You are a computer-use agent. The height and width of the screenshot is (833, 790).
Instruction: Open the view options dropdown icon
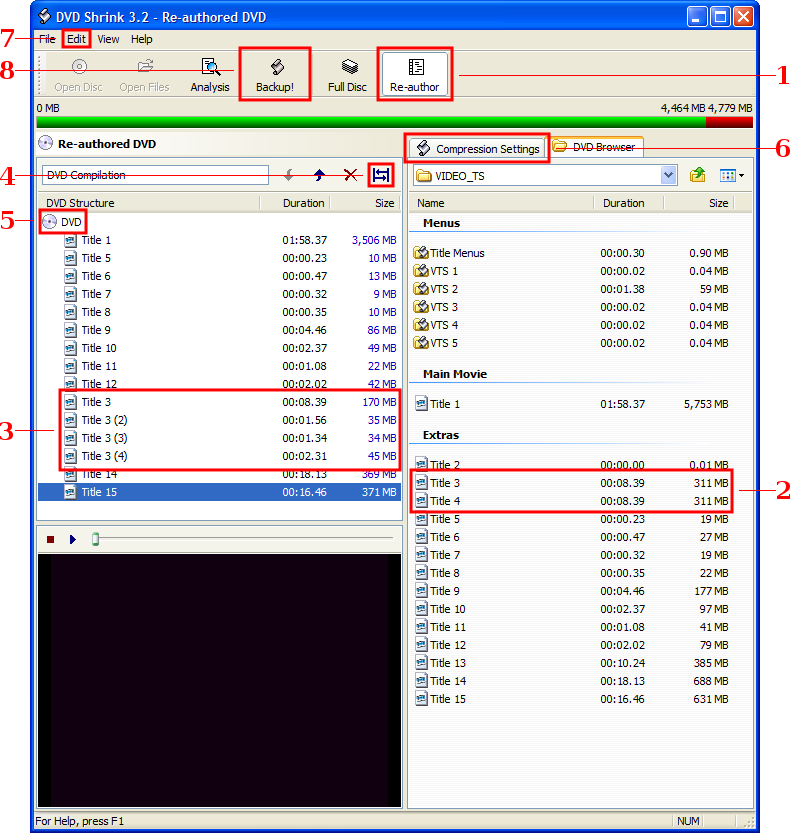[x=732, y=175]
